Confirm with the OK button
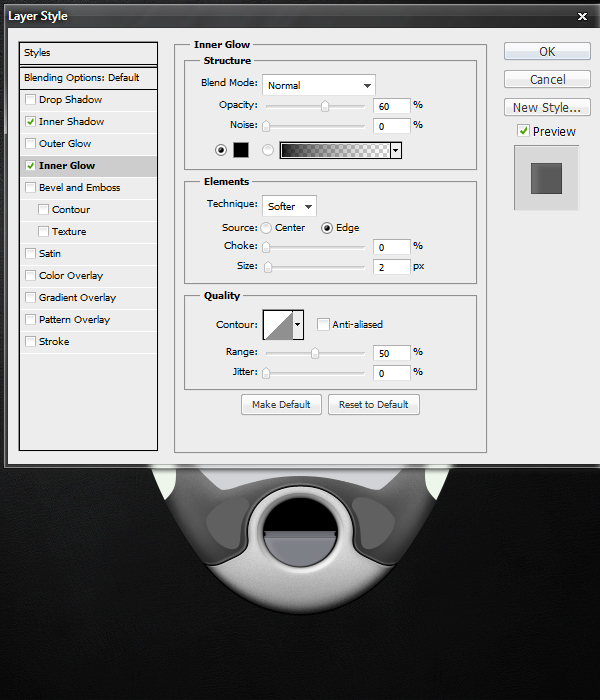Image resolution: width=600 pixels, height=700 pixels. pyautogui.click(x=547, y=51)
